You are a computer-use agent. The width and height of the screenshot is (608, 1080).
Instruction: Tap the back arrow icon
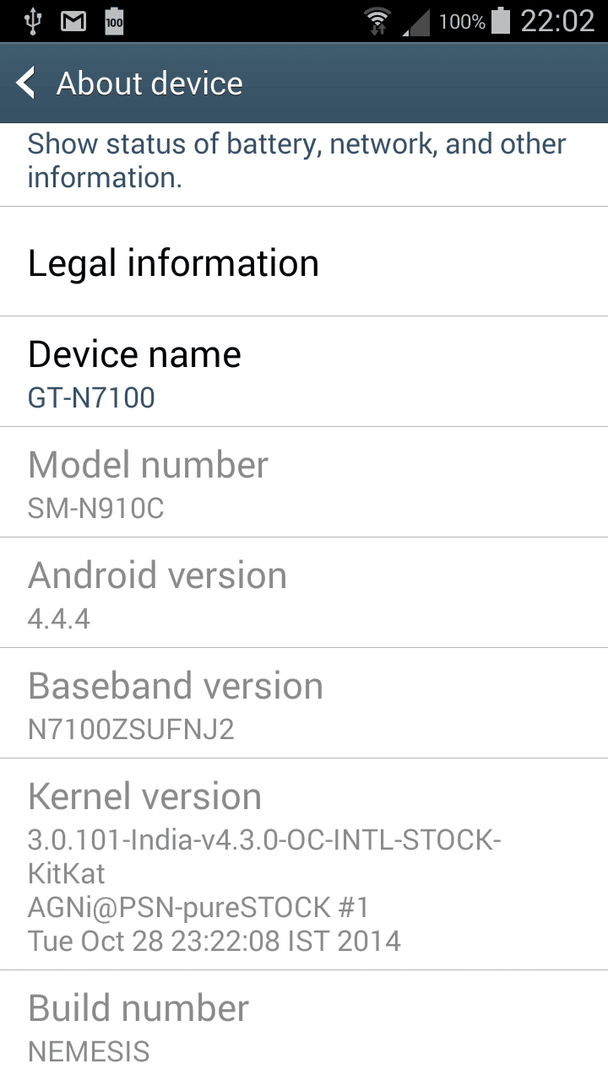(x=25, y=83)
